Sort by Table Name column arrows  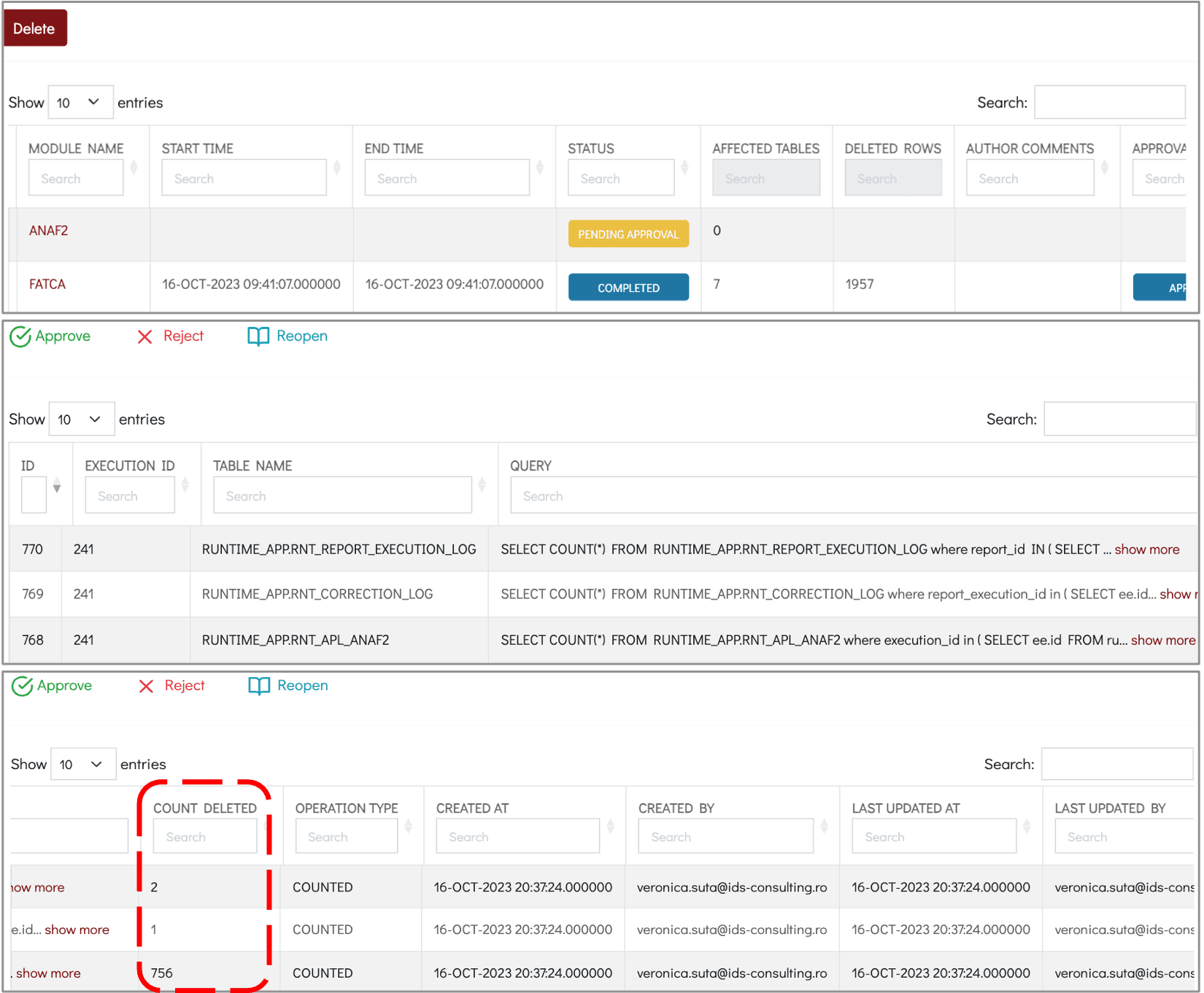point(482,485)
